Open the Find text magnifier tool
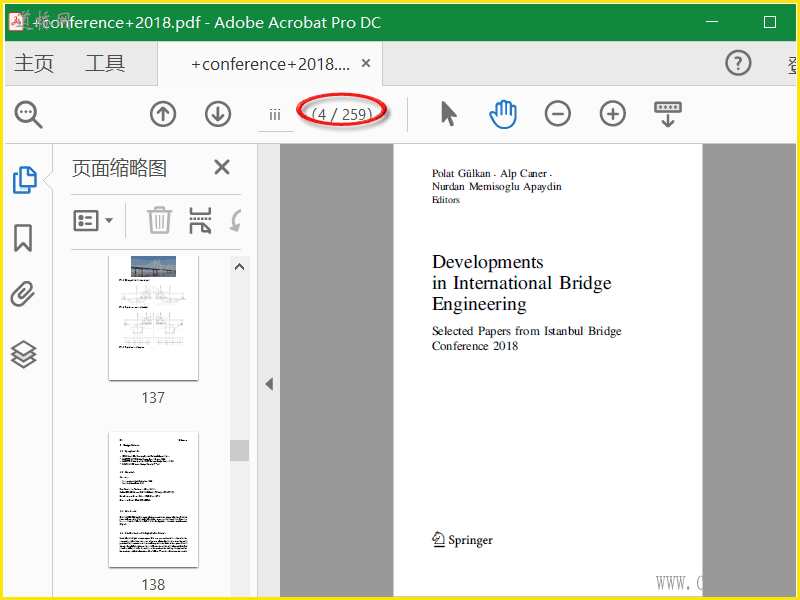Viewport: 800px width, 600px height. pos(29,114)
